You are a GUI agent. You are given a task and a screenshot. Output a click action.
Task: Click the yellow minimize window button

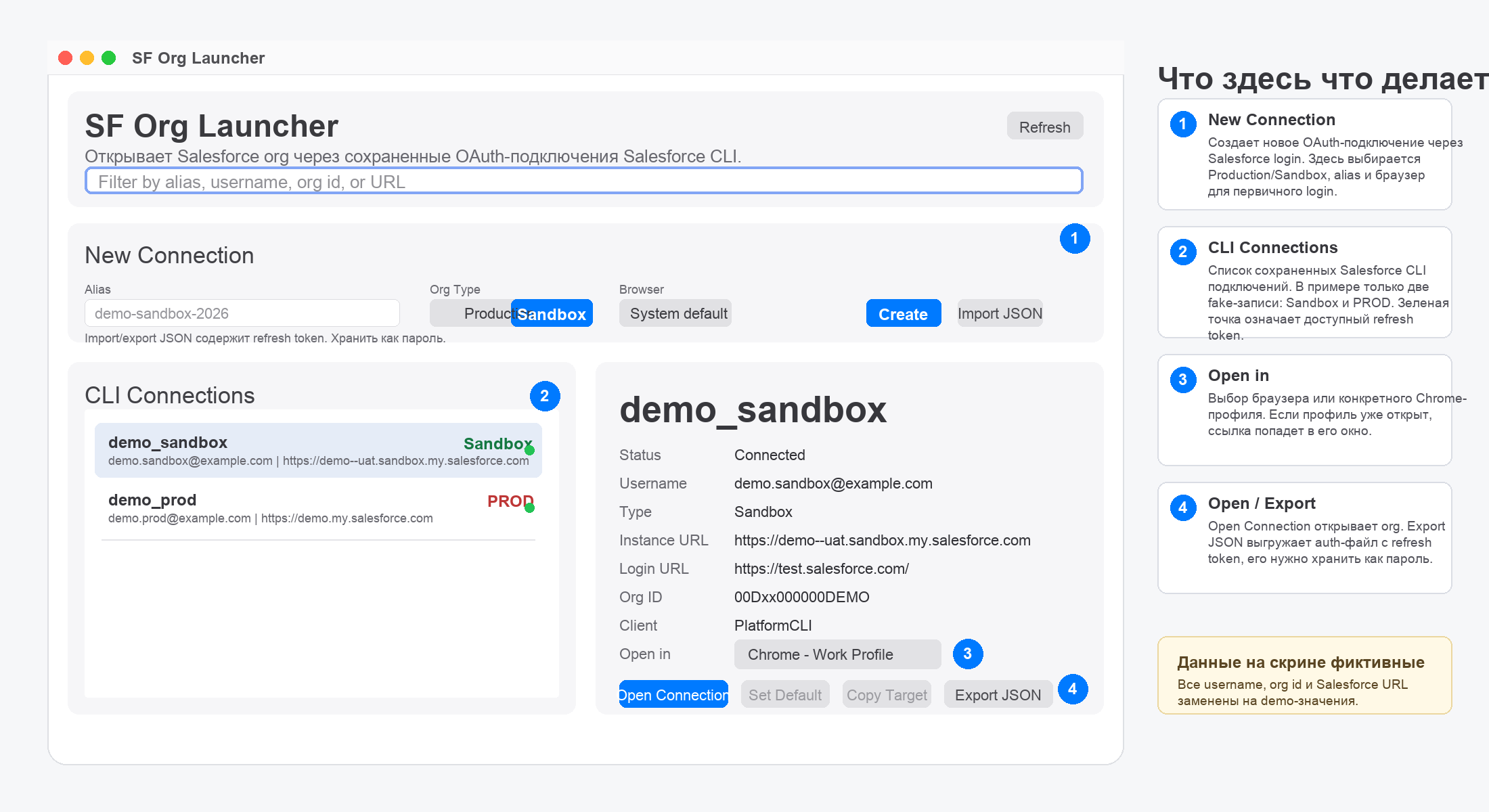[87, 58]
